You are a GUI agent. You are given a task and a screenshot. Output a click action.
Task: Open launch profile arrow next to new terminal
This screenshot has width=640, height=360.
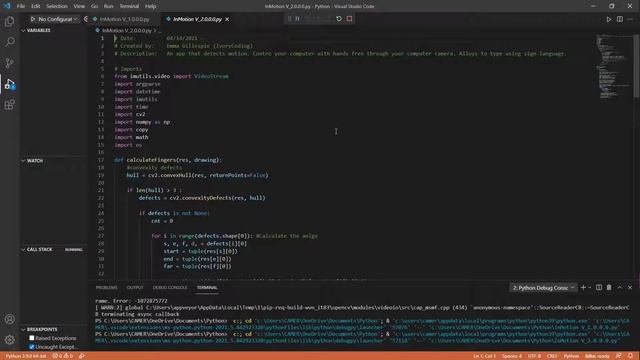(590, 288)
